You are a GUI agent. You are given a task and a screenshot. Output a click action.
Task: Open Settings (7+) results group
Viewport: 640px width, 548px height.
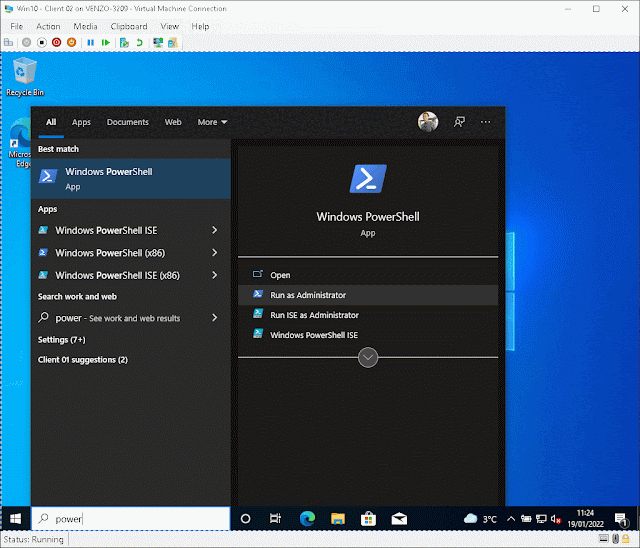[62, 339]
